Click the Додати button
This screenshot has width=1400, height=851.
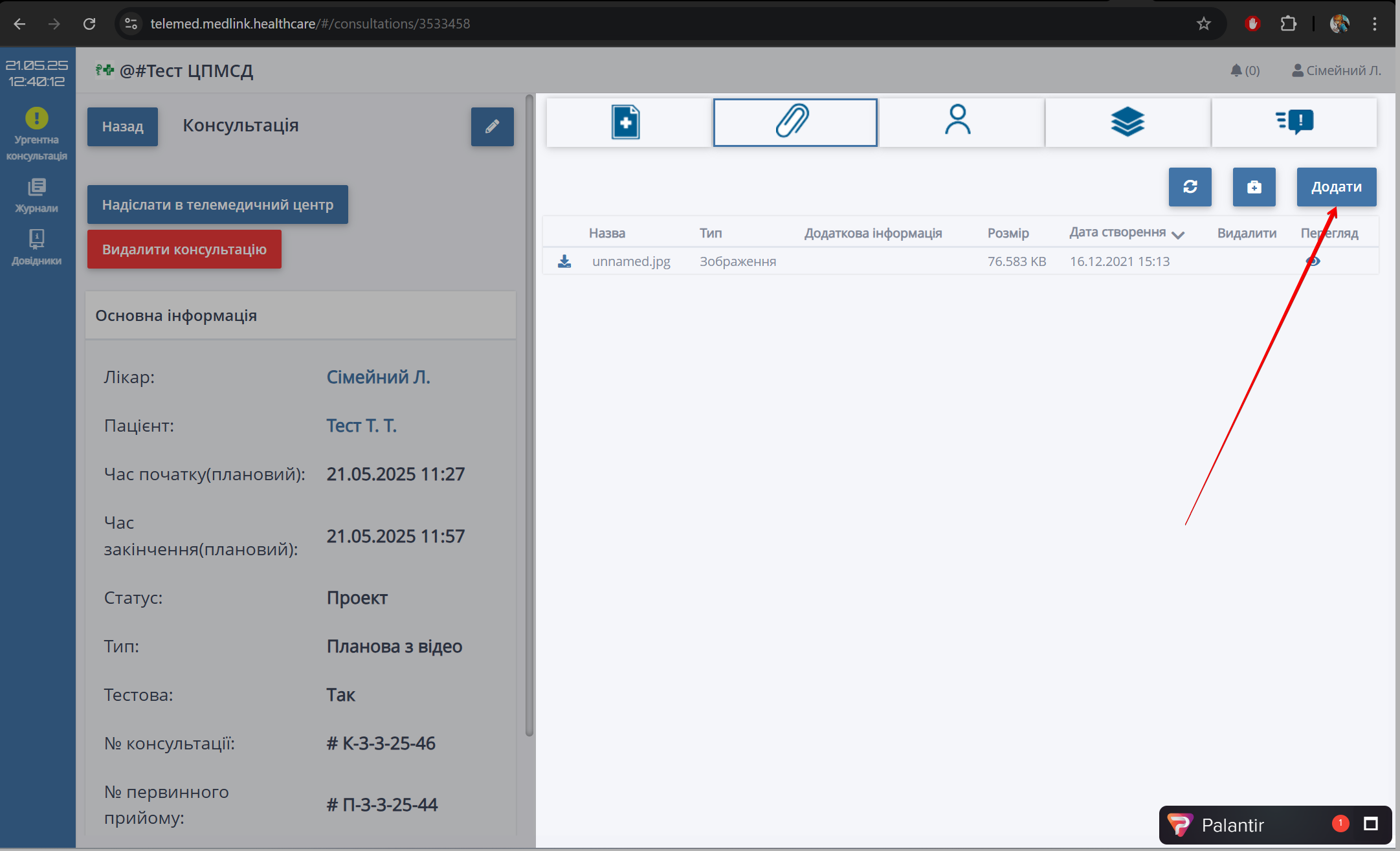(x=1336, y=187)
